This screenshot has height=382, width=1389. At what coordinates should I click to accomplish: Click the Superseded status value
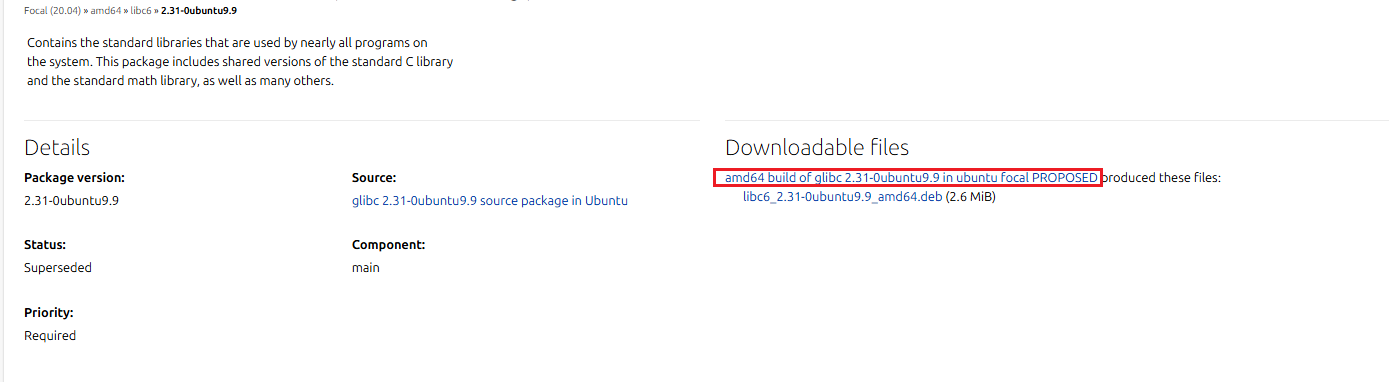[58, 267]
